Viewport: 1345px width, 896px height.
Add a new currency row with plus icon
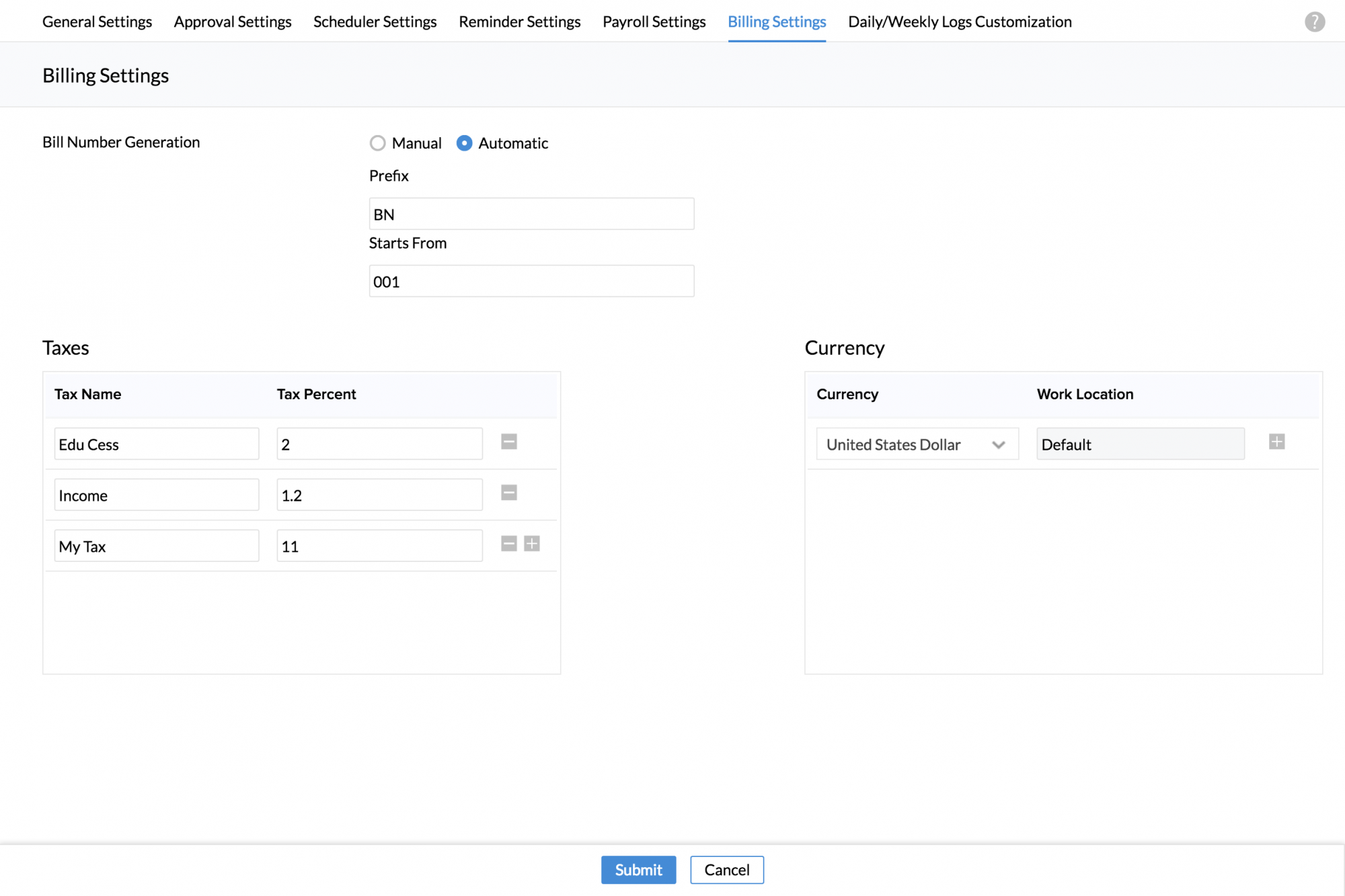[1276, 442]
